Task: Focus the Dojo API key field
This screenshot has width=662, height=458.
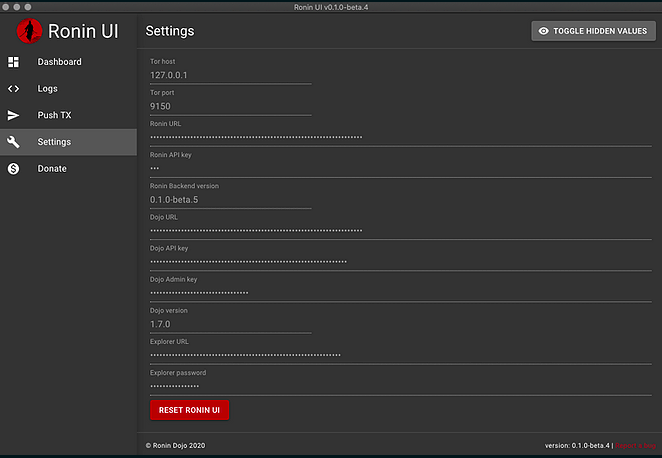Action: (401, 262)
